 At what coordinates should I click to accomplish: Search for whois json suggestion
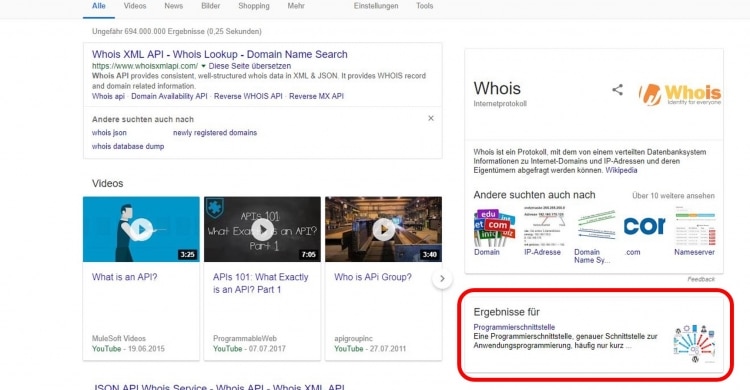[109, 133]
